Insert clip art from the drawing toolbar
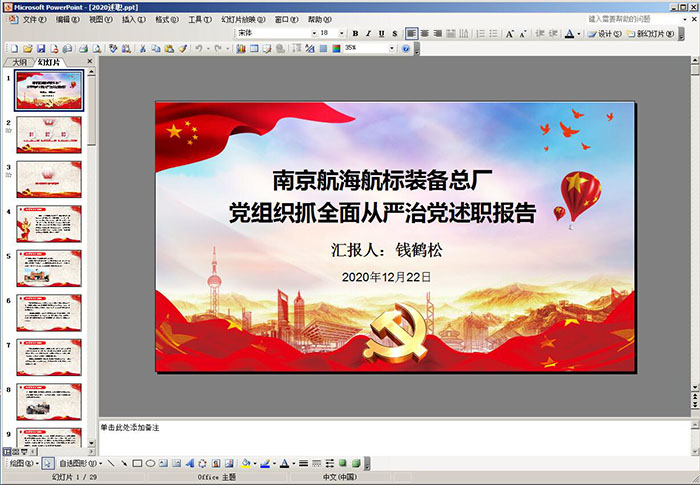Image resolution: width=700 pixels, height=485 pixels. (216, 464)
